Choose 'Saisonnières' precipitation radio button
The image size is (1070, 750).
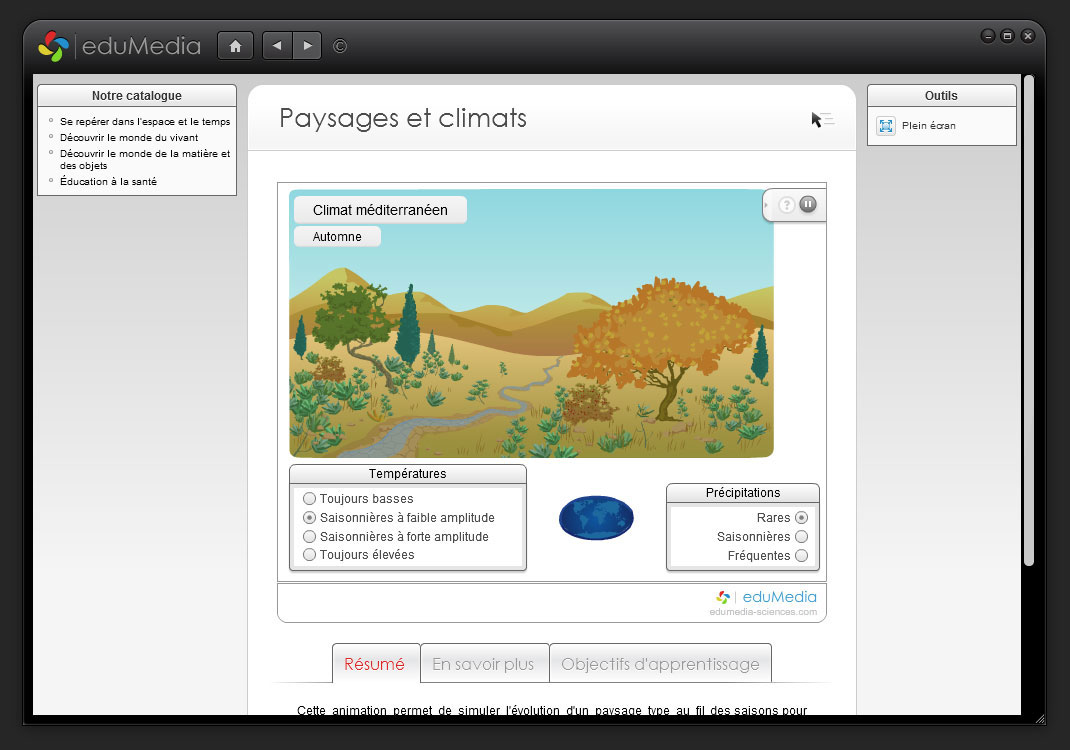point(801,537)
